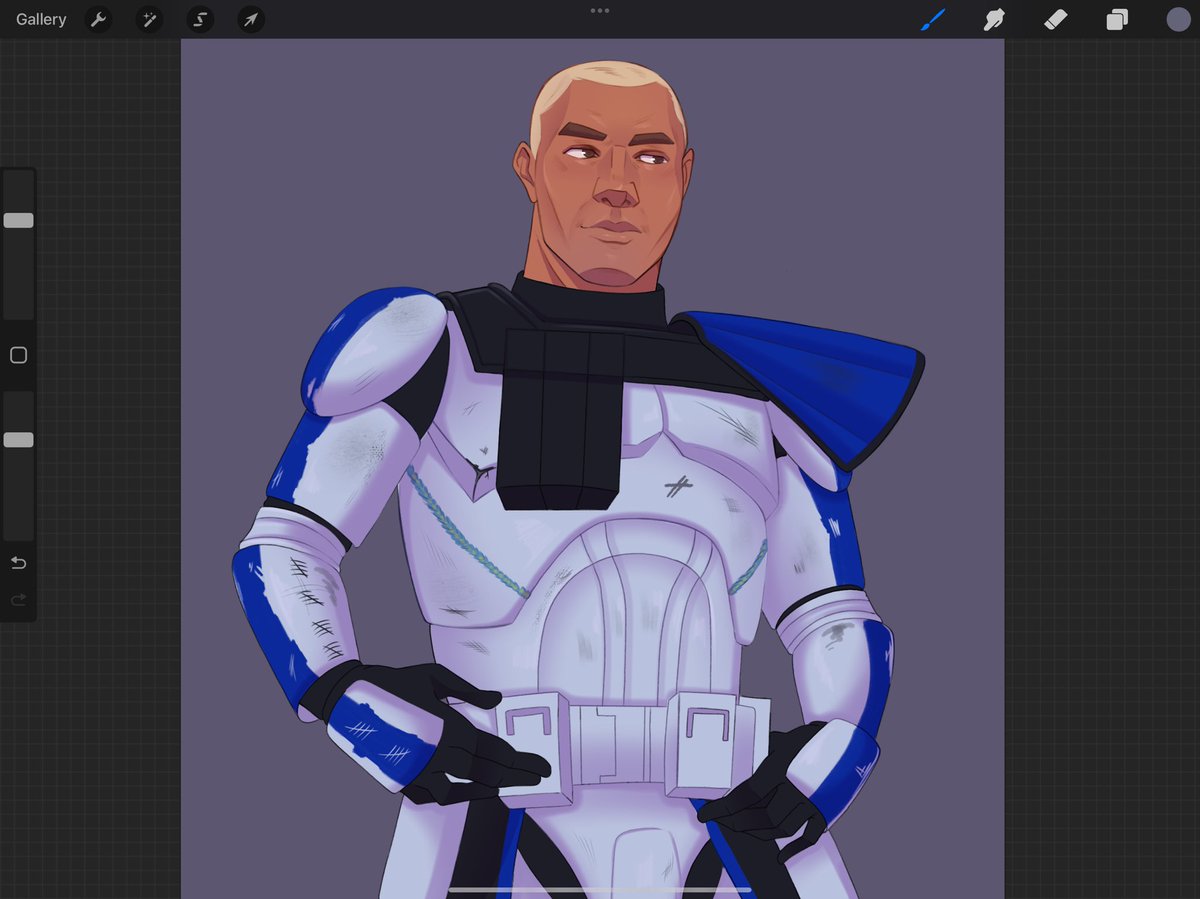Tap the three-dot multitasking menu
The height and width of the screenshot is (899, 1200).
click(600, 11)
